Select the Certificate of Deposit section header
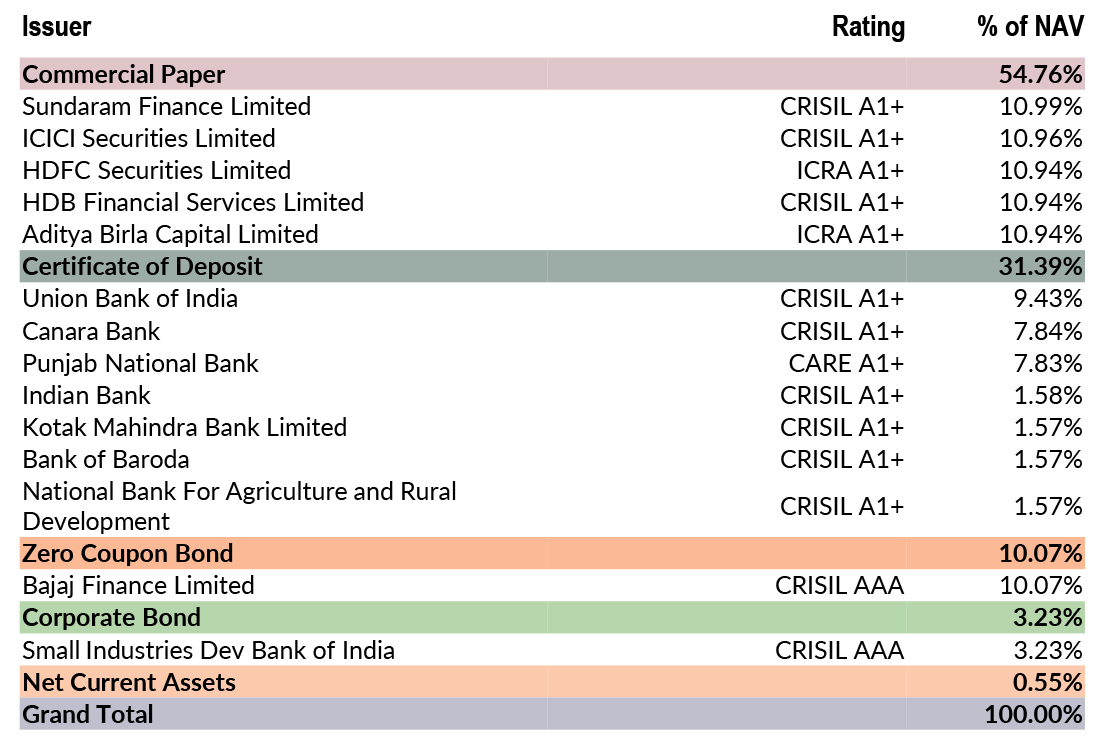 click(x=142, y=266)
